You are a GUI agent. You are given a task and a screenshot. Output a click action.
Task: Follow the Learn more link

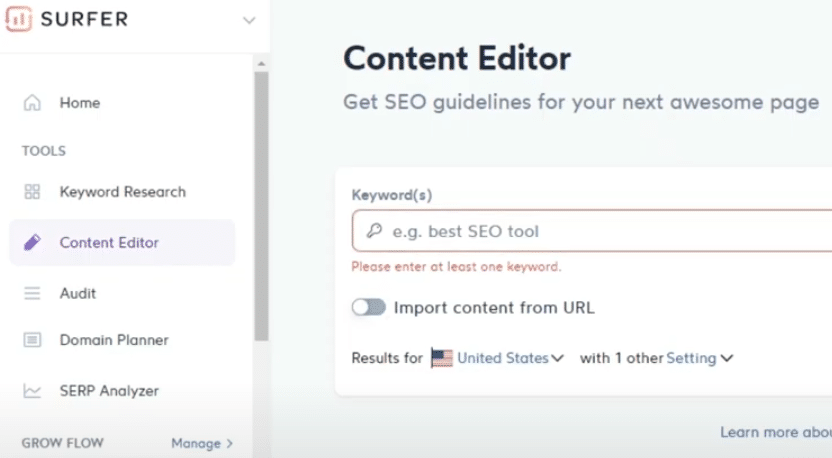[x=776, y=432]
